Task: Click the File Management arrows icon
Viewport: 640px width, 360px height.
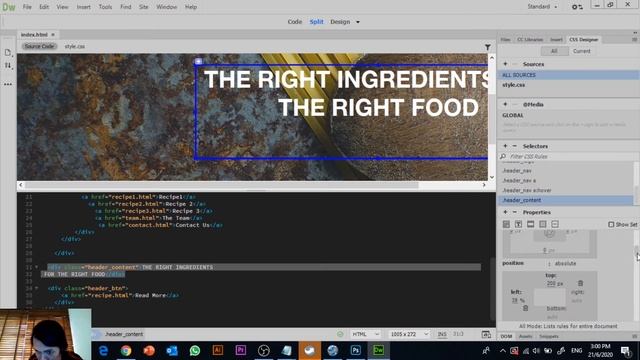Action: 8,65
